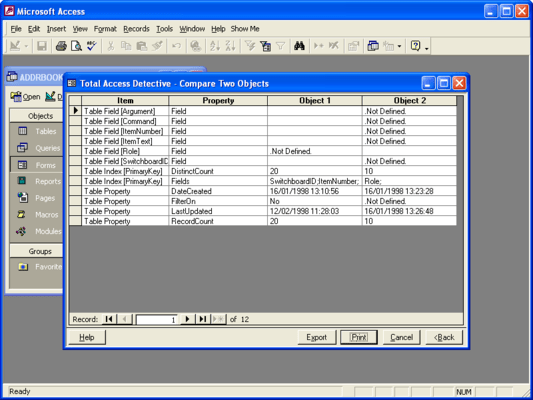Jump to the last record navigation button
This screenshot has height=400, width=533.
(x=203, y=319)
